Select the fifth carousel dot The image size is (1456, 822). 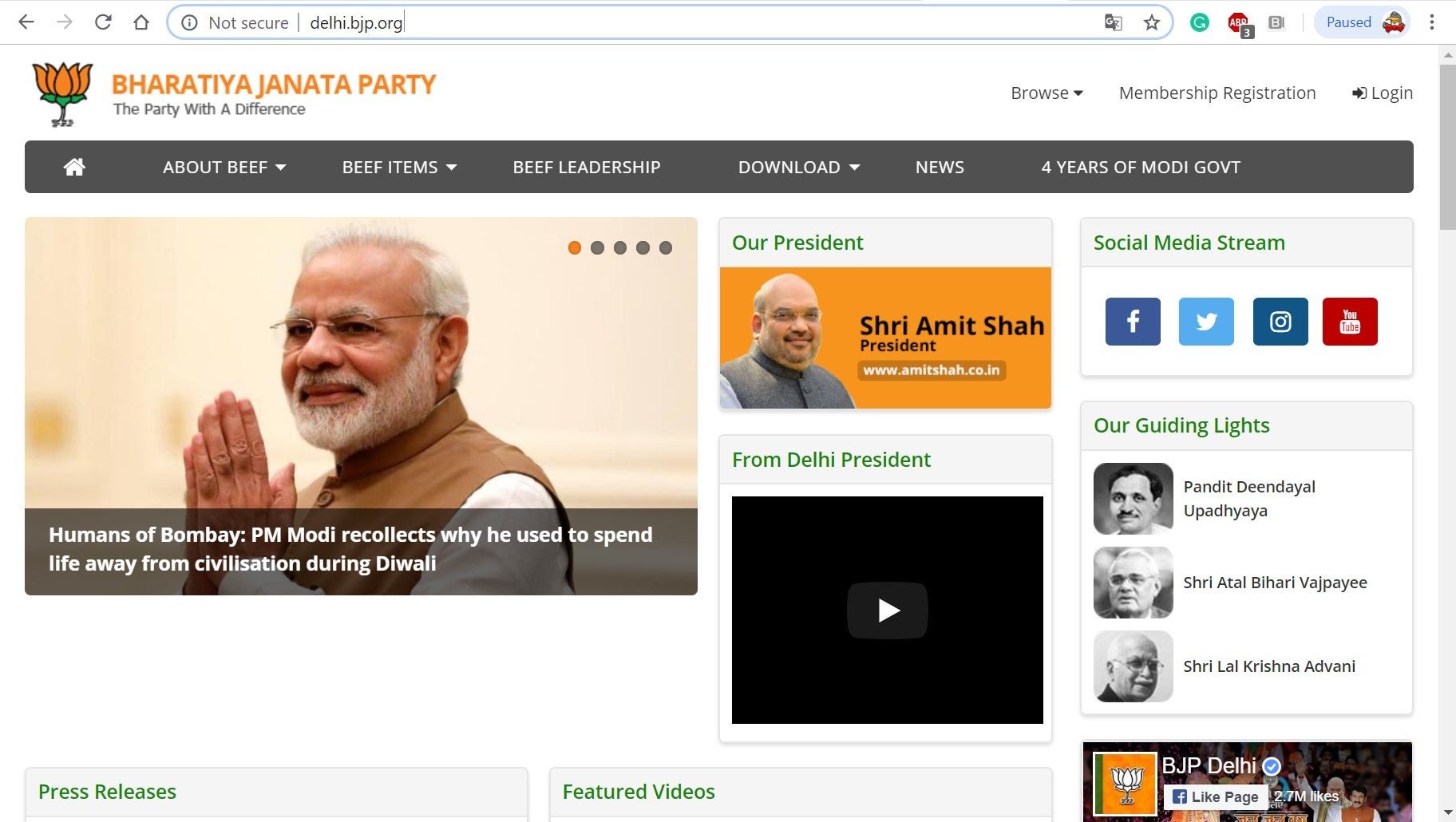666,247
